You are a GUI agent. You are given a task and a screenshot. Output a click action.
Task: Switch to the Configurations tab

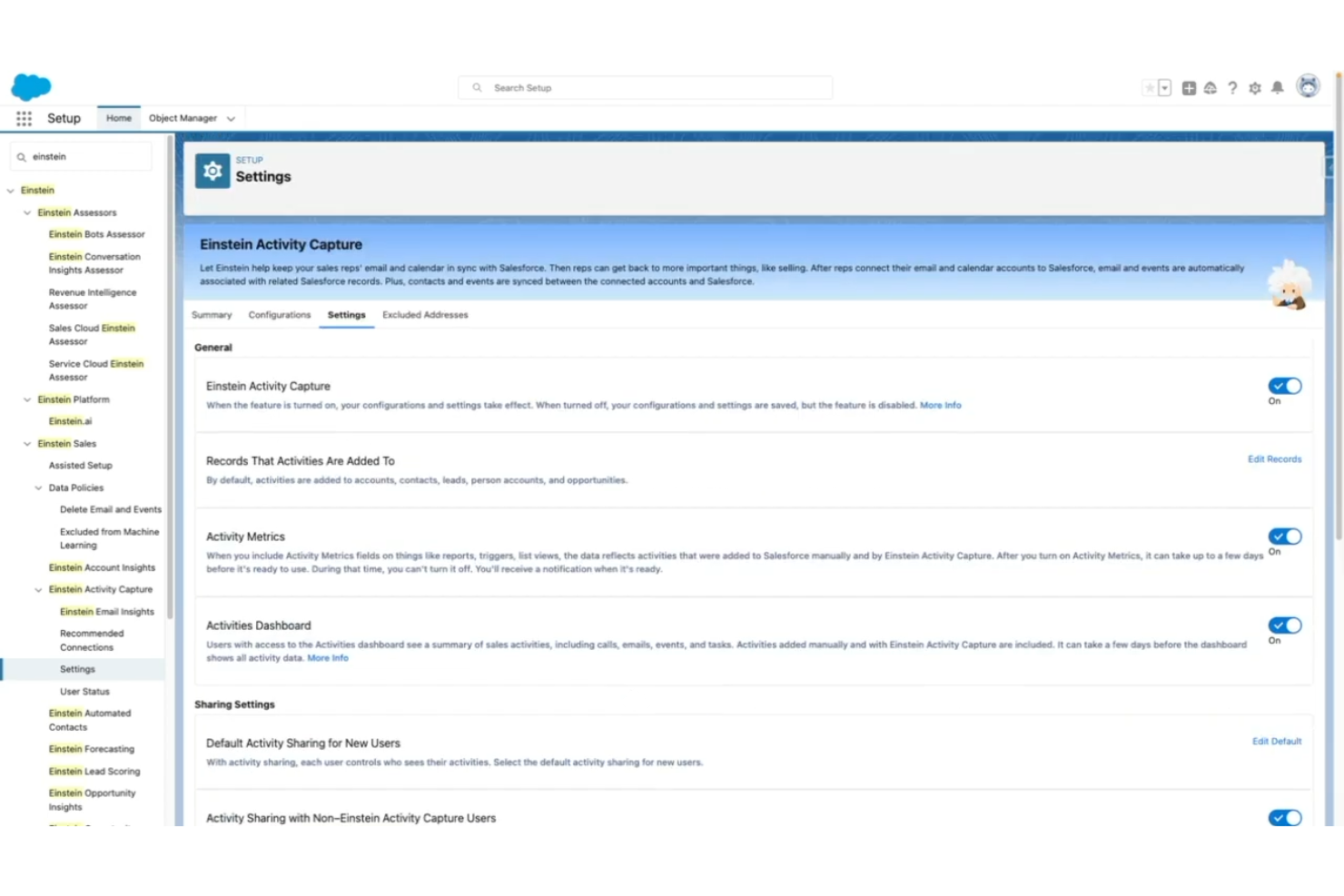pos(280,315)
